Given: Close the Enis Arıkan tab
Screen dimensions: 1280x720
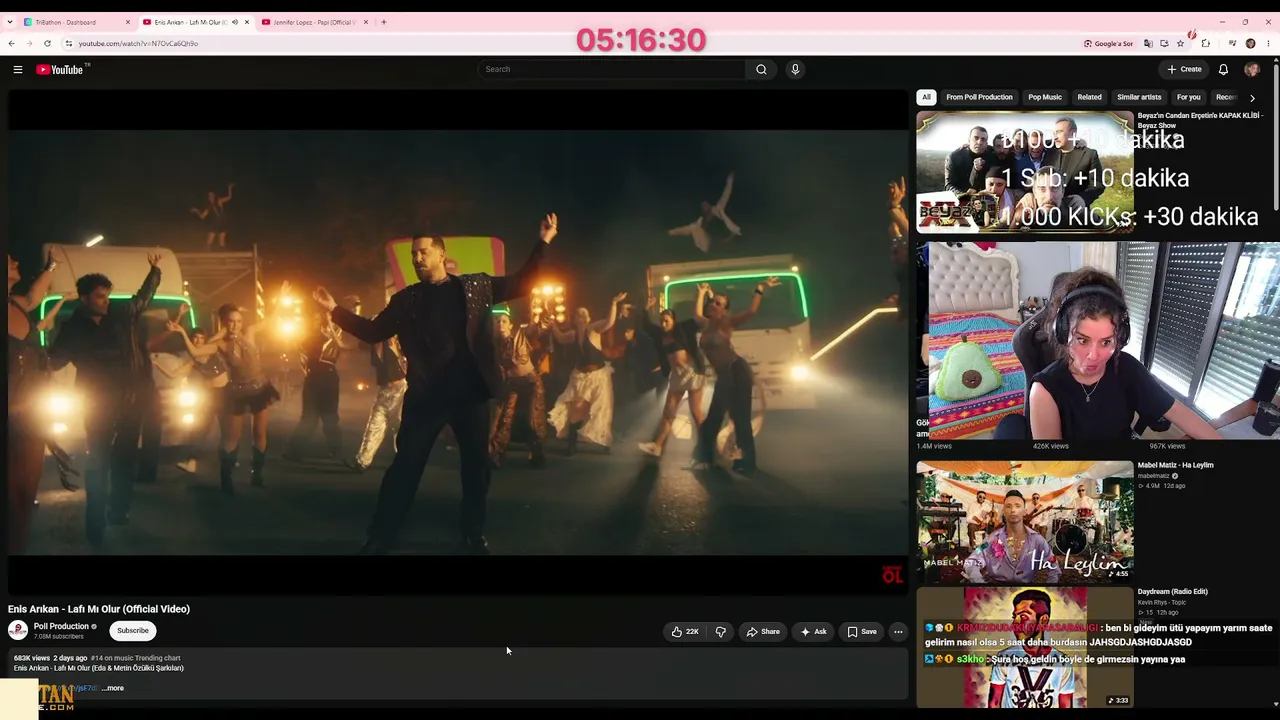Looking at the screenshot, I should tap(247, 22).
